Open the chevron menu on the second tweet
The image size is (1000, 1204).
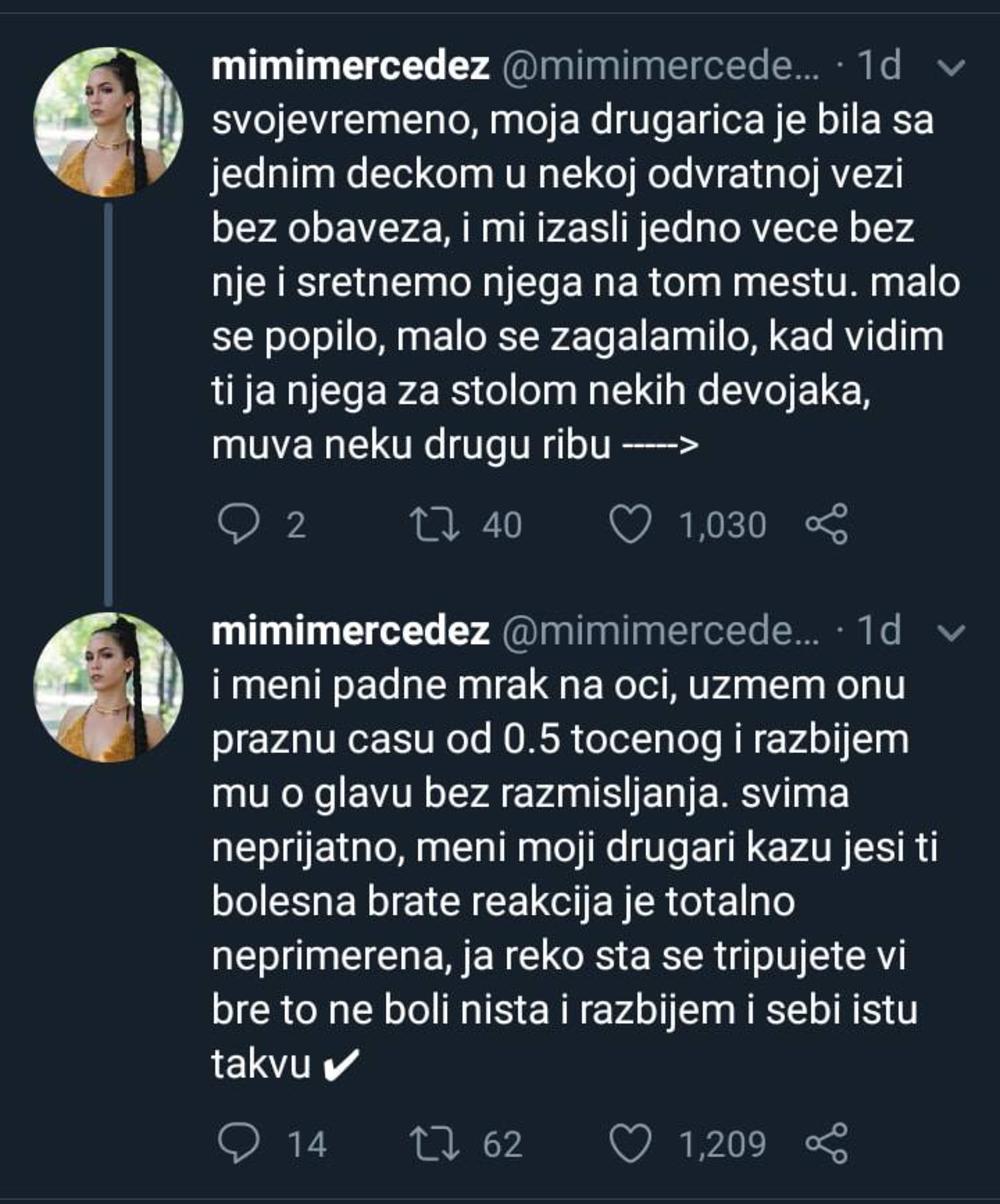point(953,632)
